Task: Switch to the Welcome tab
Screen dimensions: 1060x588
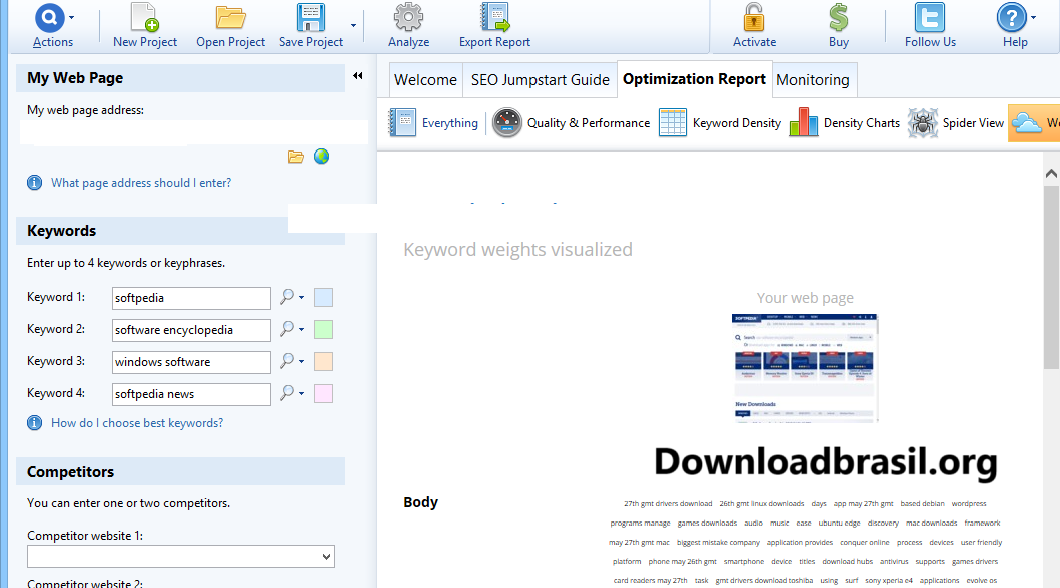Action: click(x=425, y=80)
